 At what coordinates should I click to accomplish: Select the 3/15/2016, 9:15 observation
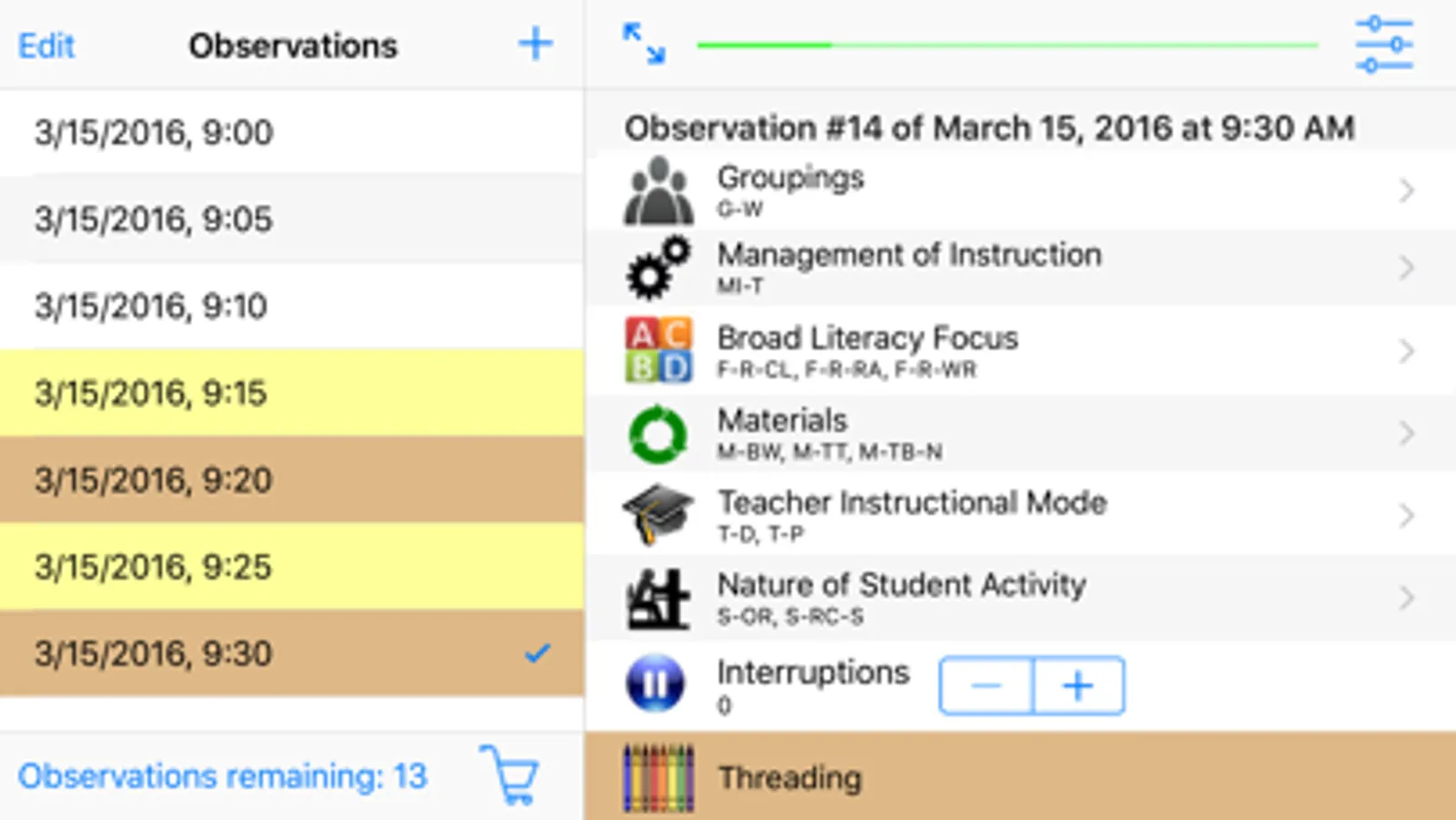[291, 393]
